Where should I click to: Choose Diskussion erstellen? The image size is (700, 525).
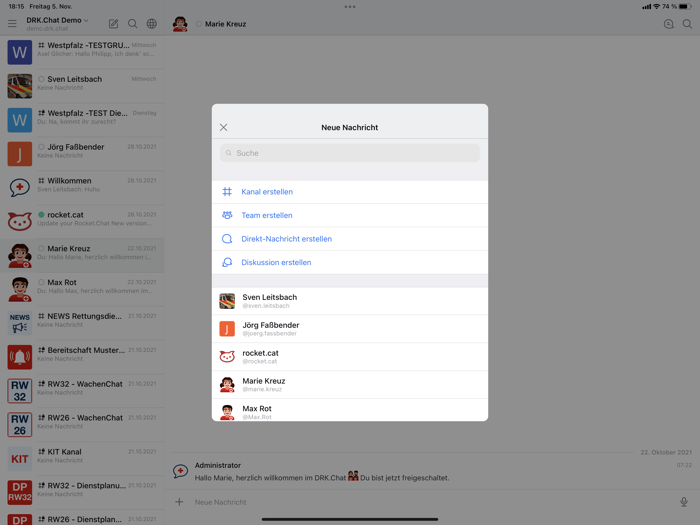(350, 262)
